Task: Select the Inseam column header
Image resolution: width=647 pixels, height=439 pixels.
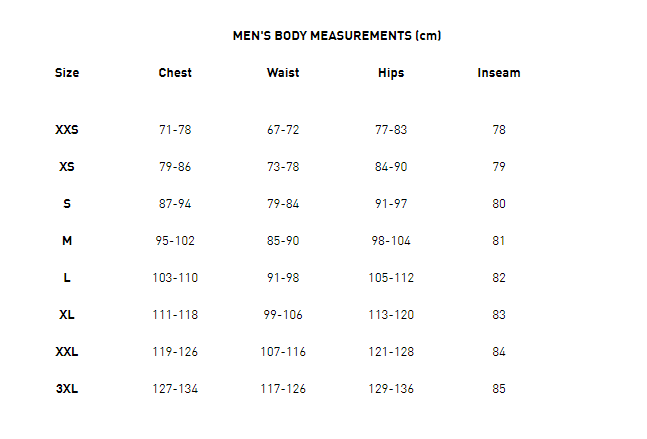Action: pyautogui.click(x=499, y=73)
